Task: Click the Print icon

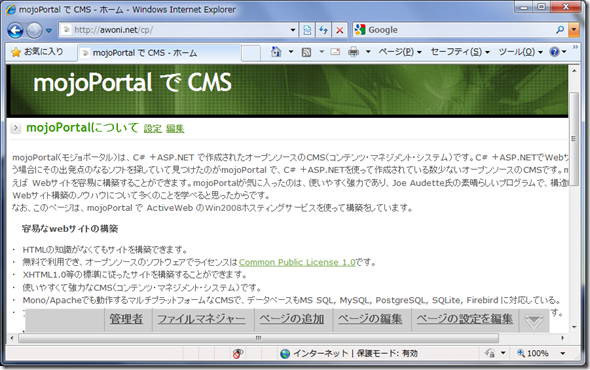Action: (353, 52)
